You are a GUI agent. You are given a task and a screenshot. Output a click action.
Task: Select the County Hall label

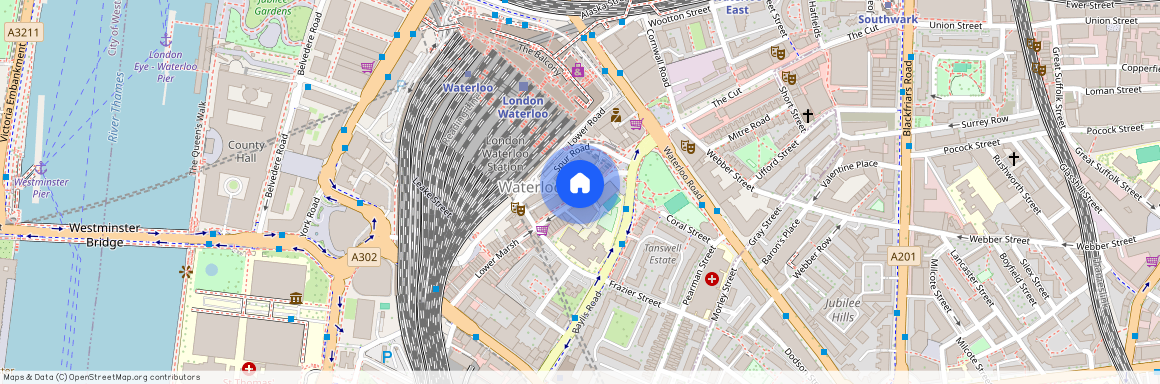click(246, 152)
